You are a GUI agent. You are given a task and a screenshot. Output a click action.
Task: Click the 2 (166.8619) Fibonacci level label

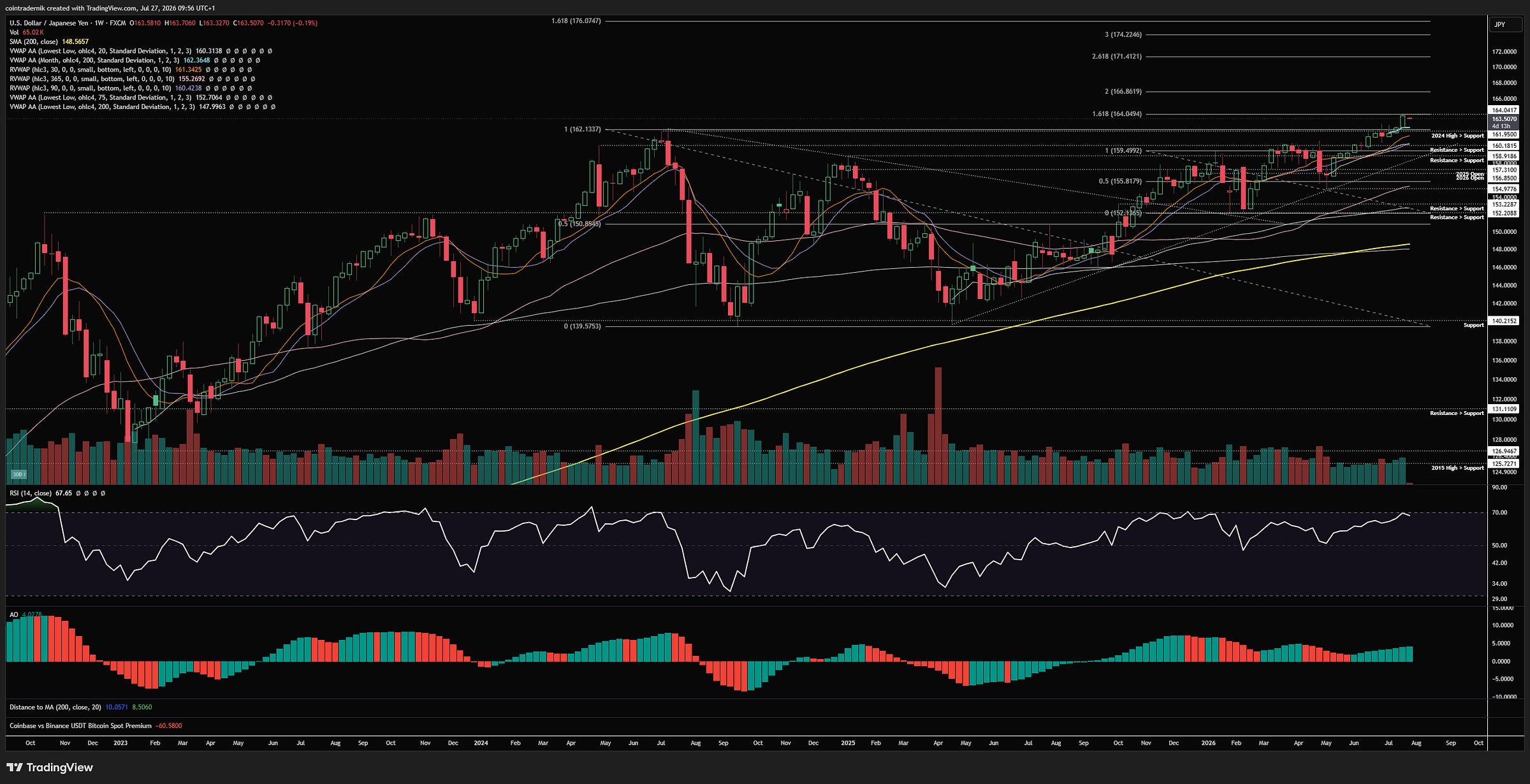tap(1123, 91)
